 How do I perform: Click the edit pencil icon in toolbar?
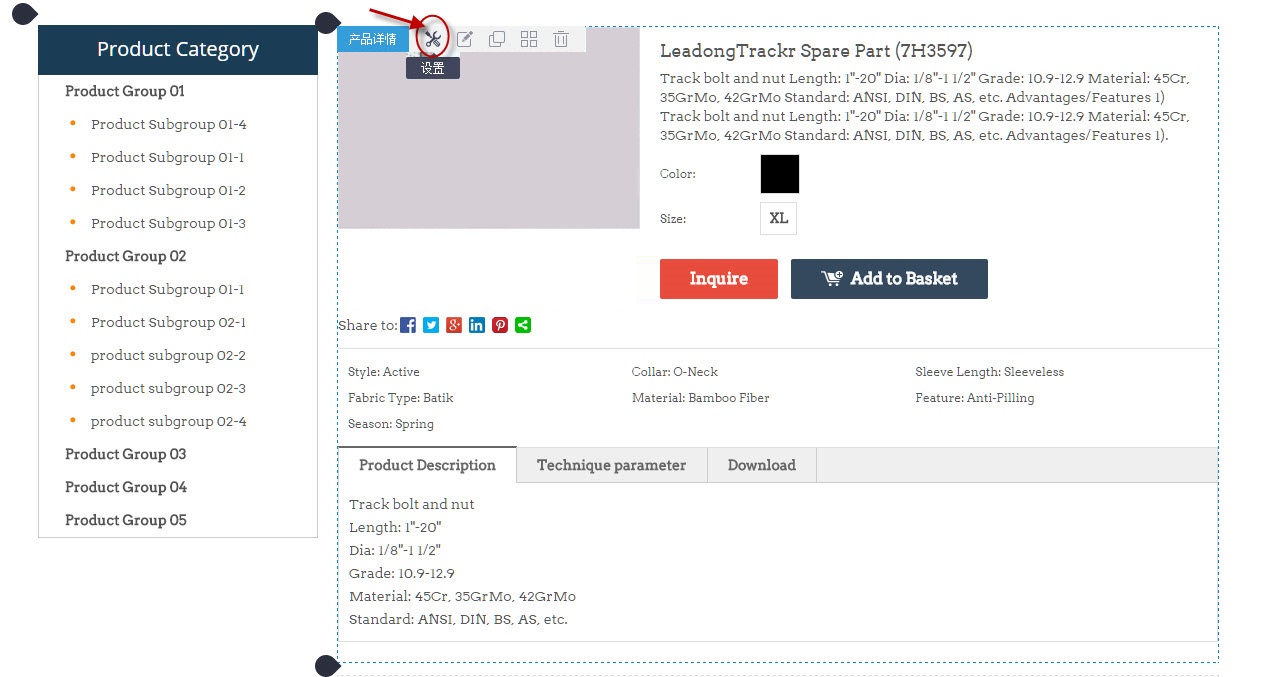tap(465, 39)
